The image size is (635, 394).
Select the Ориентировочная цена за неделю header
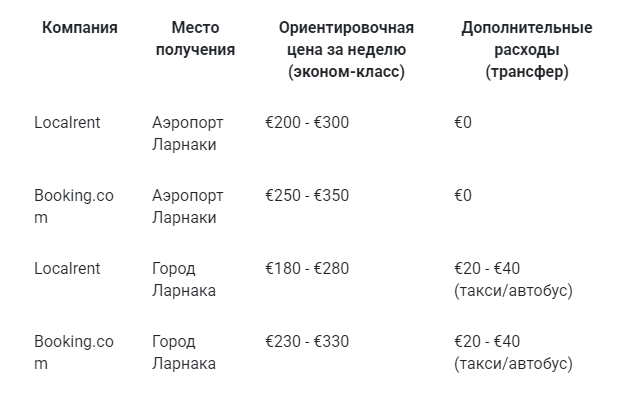pyautogui.click(x=346, y=50)
